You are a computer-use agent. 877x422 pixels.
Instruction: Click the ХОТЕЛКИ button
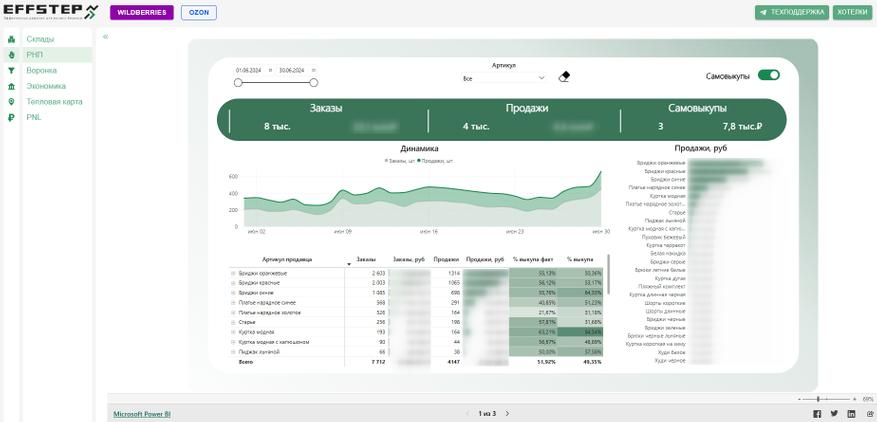coord(852,12)
